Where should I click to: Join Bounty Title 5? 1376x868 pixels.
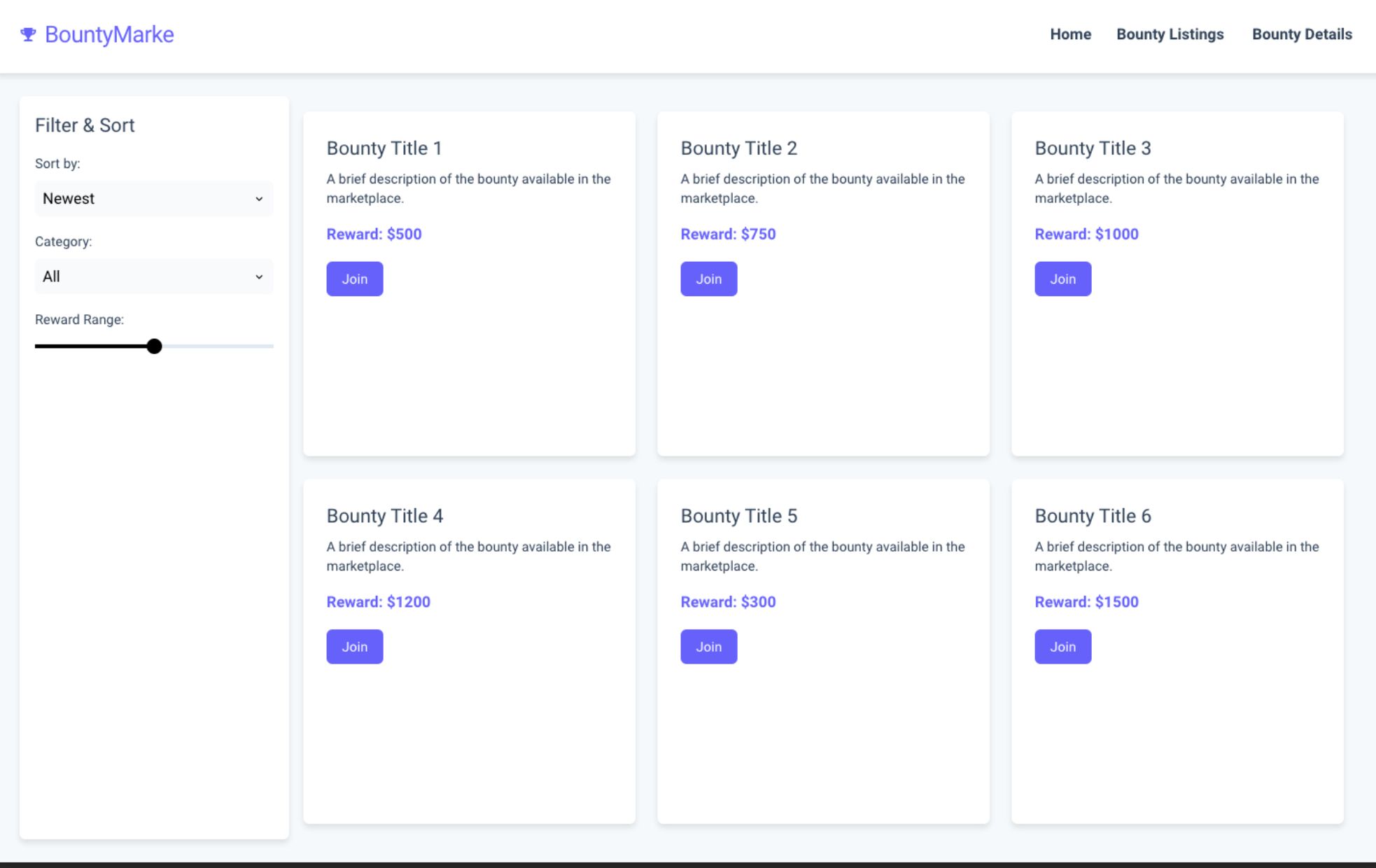[x=709, y=647]
